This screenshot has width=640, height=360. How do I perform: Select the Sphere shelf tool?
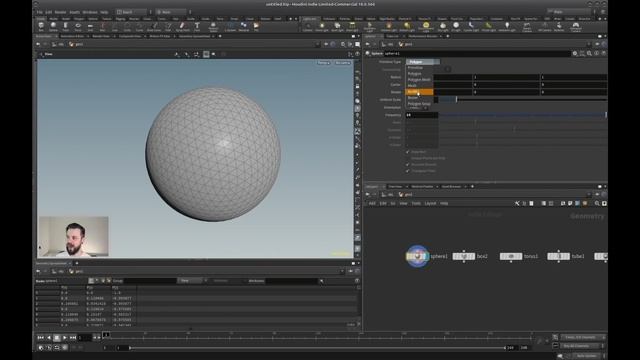click(53, 27)
